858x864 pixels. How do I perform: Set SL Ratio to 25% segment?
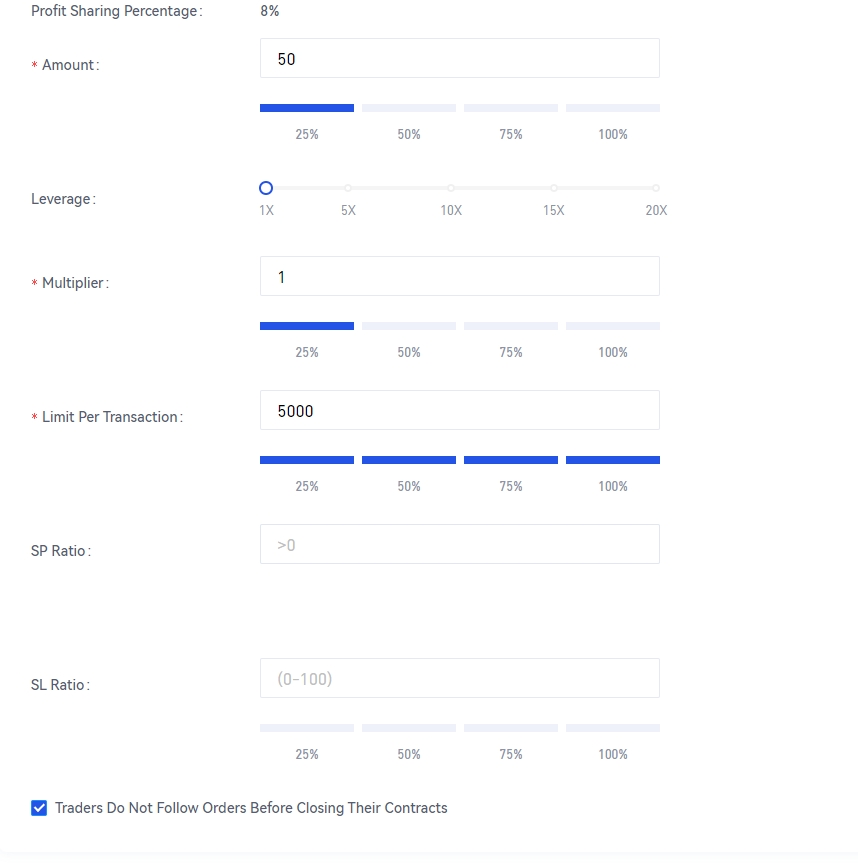(x=307, y=728)
